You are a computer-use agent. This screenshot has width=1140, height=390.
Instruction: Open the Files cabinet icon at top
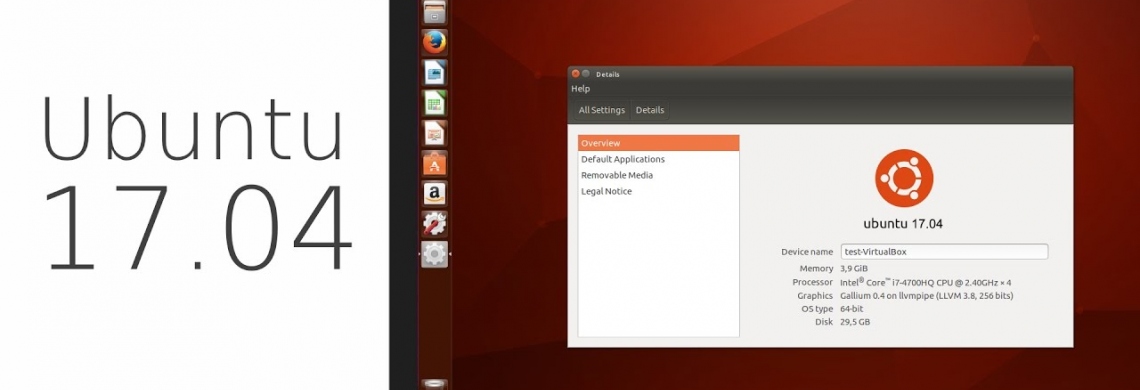tap(434, 12)
